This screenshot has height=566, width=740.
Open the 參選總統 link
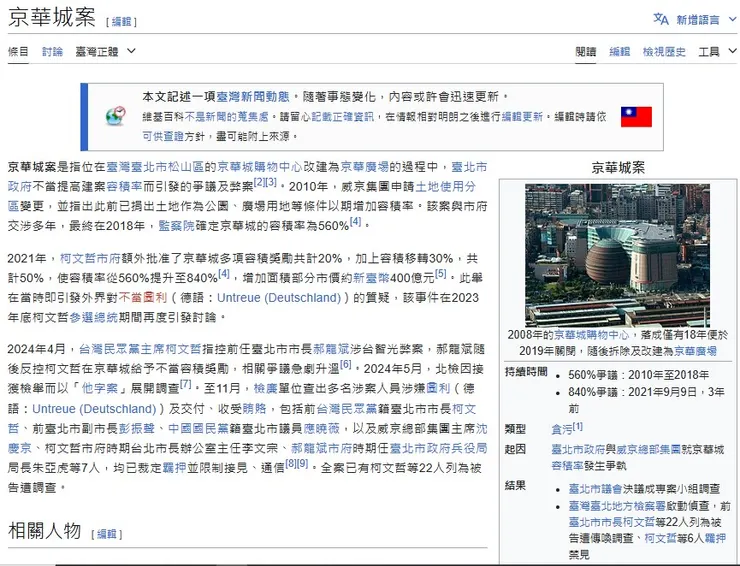[93, 317]
